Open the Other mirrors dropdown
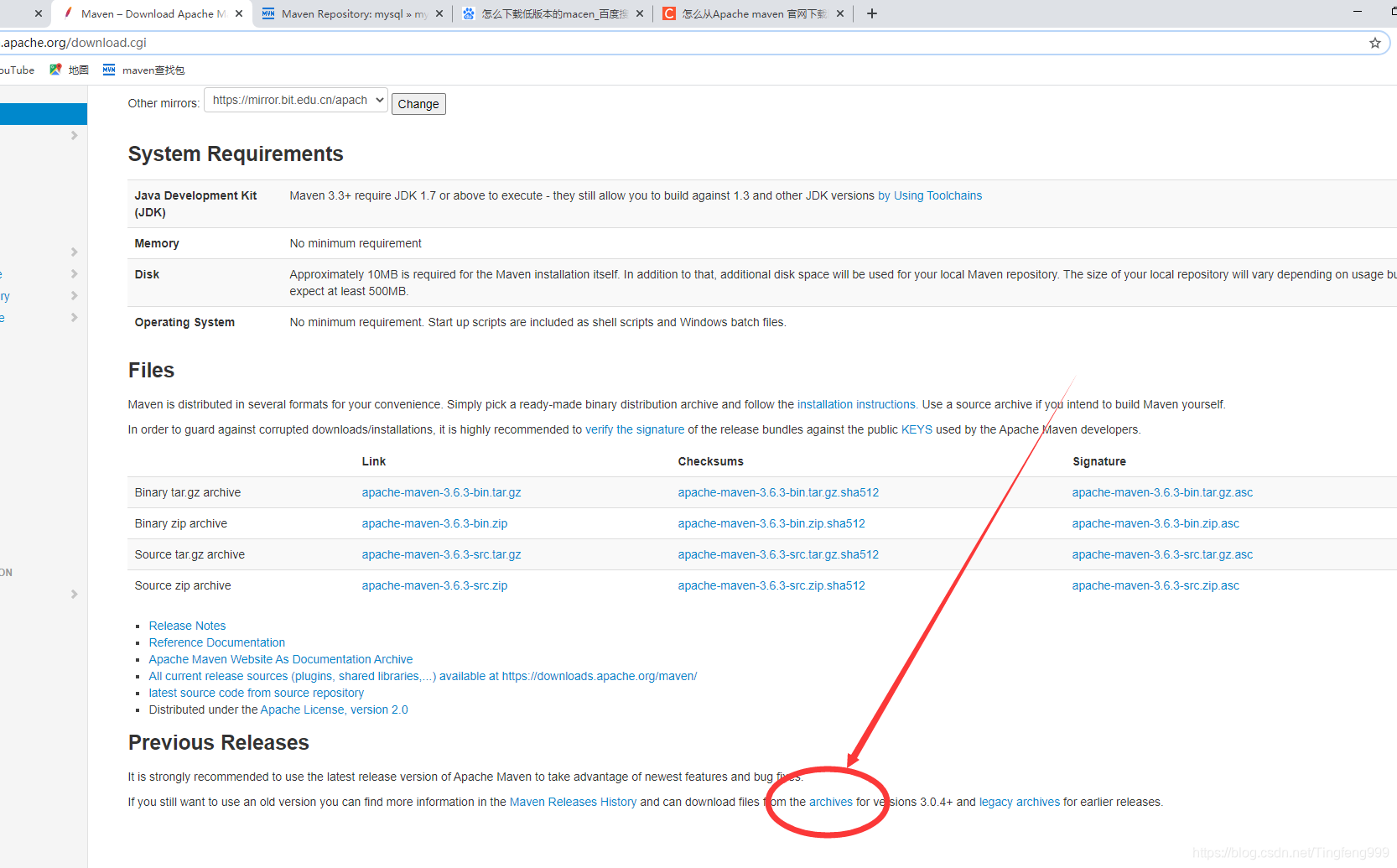The image size is (1397, 868). tap(296, 100)
